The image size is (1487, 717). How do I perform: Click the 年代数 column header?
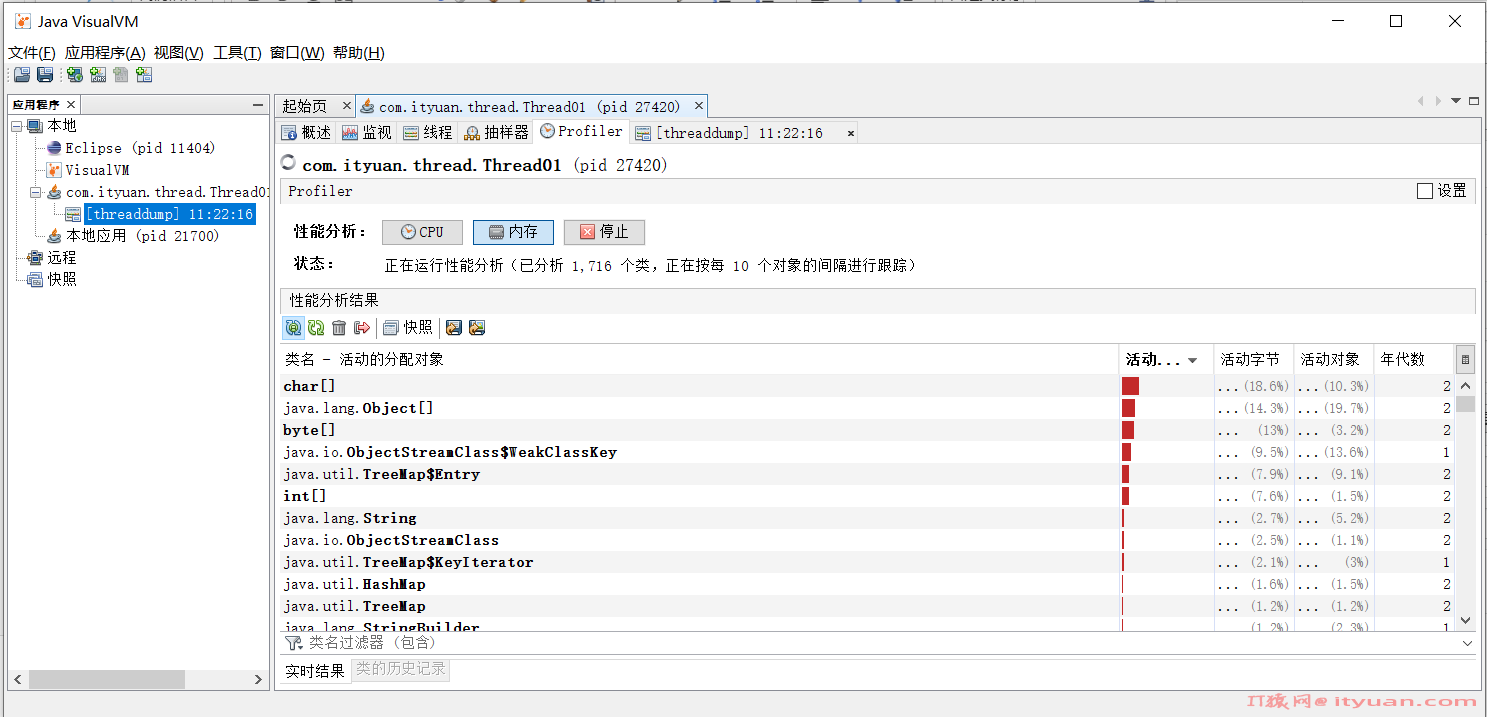tap(1414, 360)
